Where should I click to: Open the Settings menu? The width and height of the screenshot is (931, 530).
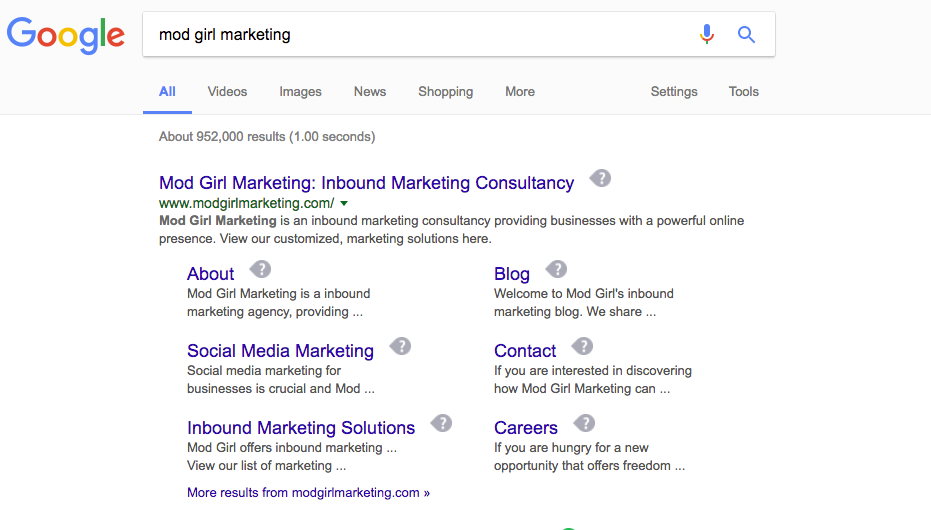coord(674,91)
